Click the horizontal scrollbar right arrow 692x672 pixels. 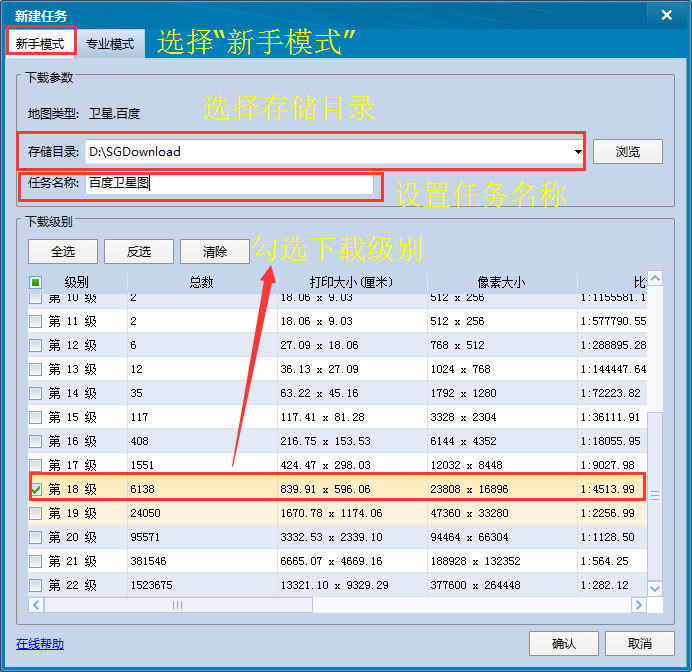coord(638,605)
